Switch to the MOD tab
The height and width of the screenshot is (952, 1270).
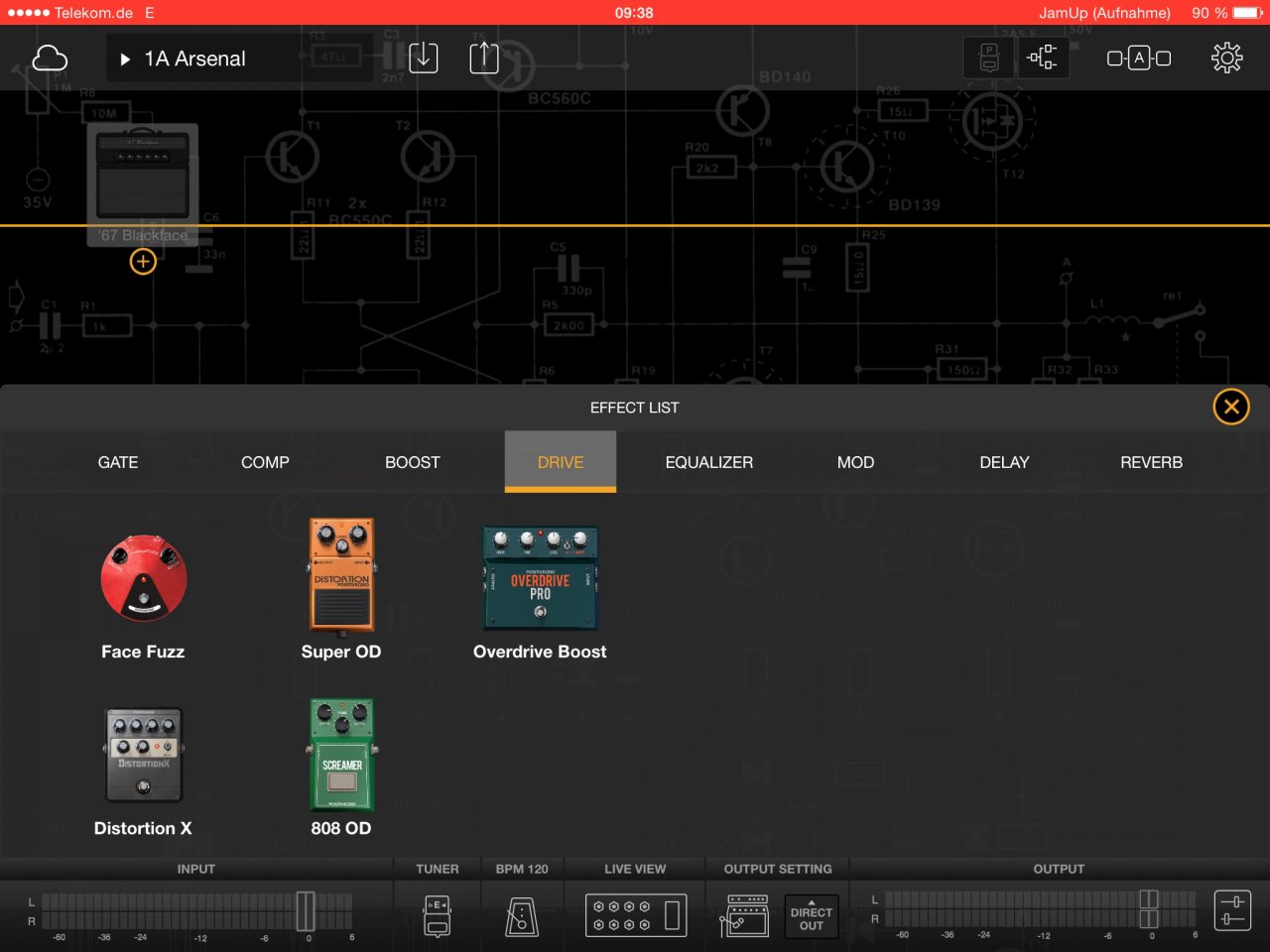tap(855, 462)
